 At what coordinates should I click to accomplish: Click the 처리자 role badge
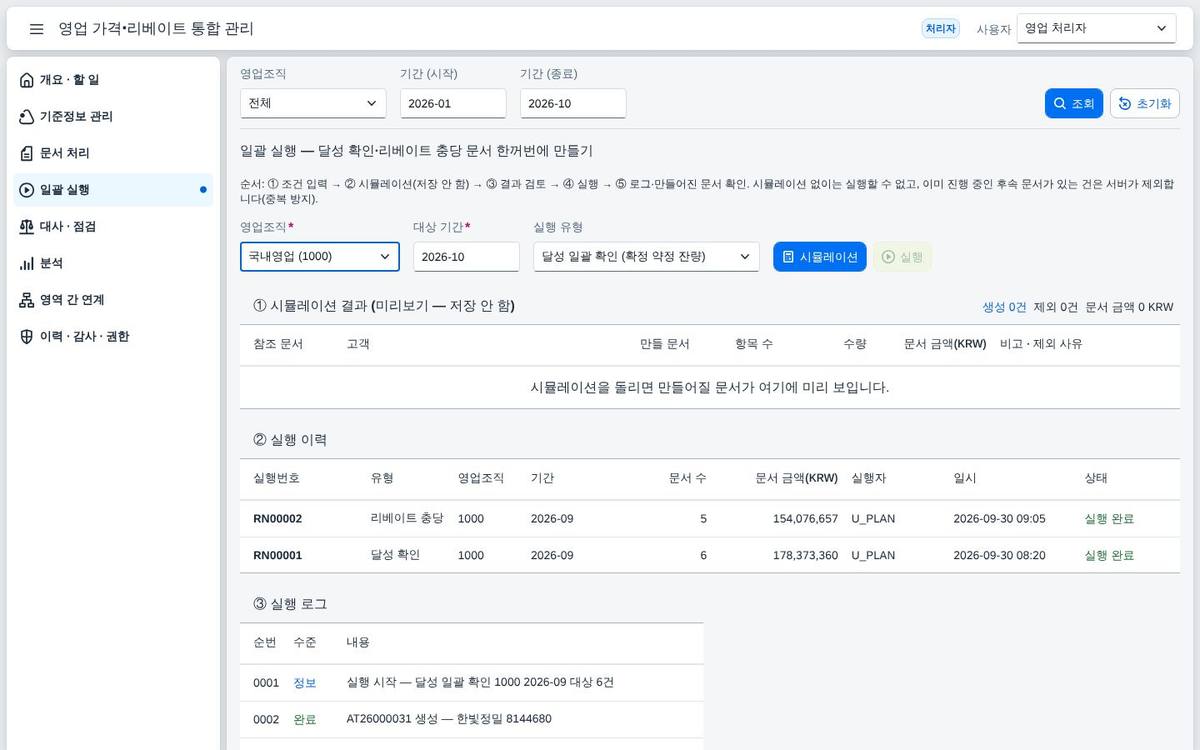click(940, 29)
